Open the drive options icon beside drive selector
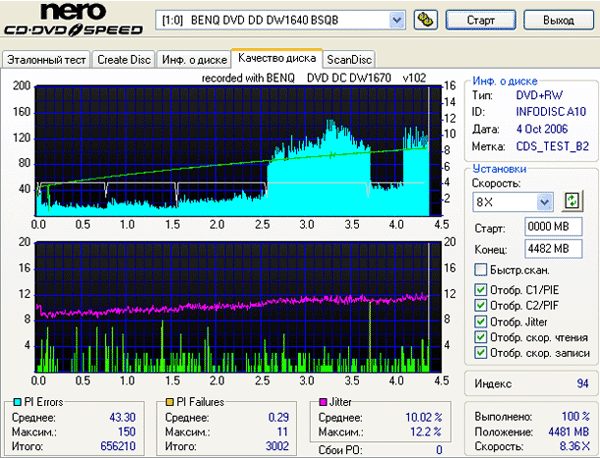The height and width of the screenshot is (458, 600). [x=426, y=19]
